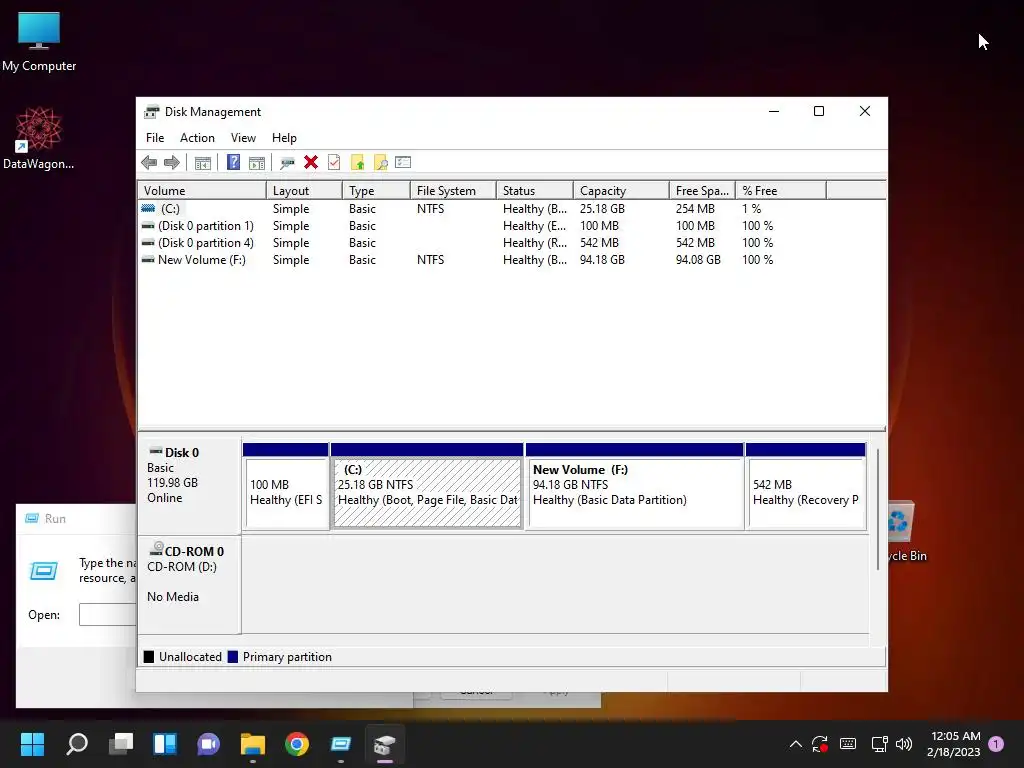Click the 1 % free cell
Image resolution: width=1024 pixels, height=768 pixels.
click(752, 209)
